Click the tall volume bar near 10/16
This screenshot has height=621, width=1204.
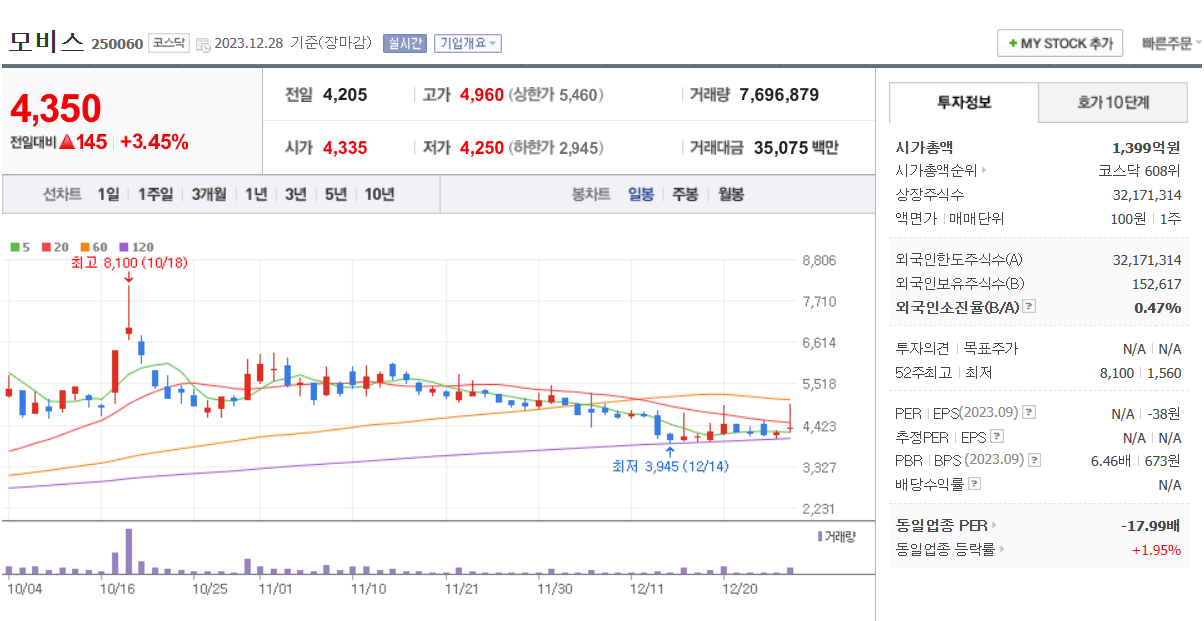tap(128, 551)
